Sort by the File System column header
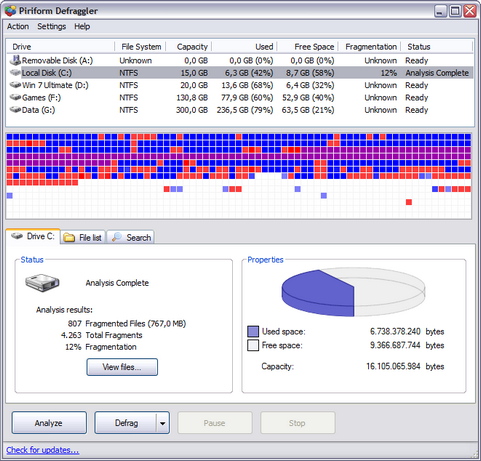481x461 pixels. pyautogui.click(x=141, y=47)
